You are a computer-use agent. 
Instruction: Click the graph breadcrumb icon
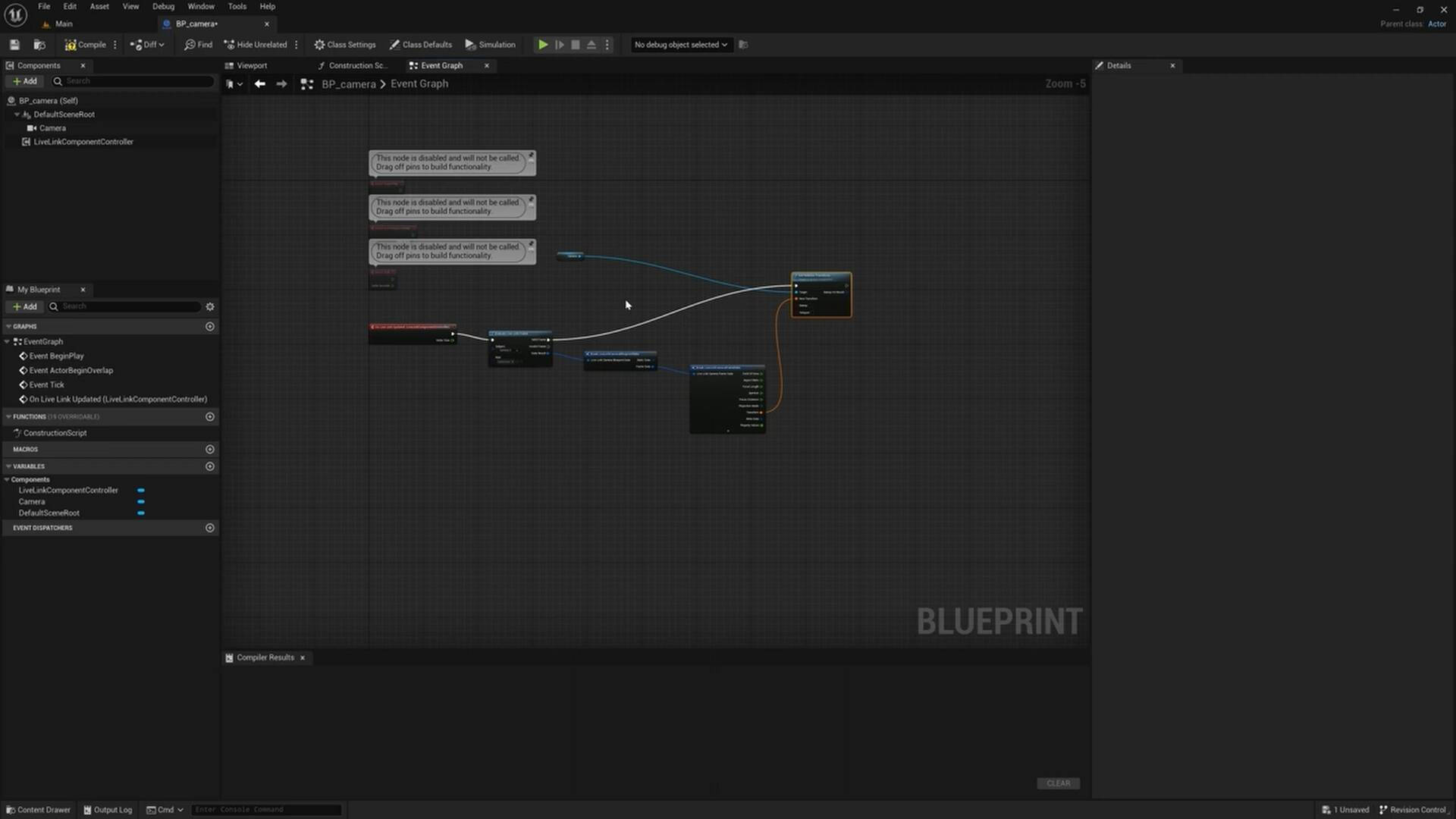(x=307, y=84)
